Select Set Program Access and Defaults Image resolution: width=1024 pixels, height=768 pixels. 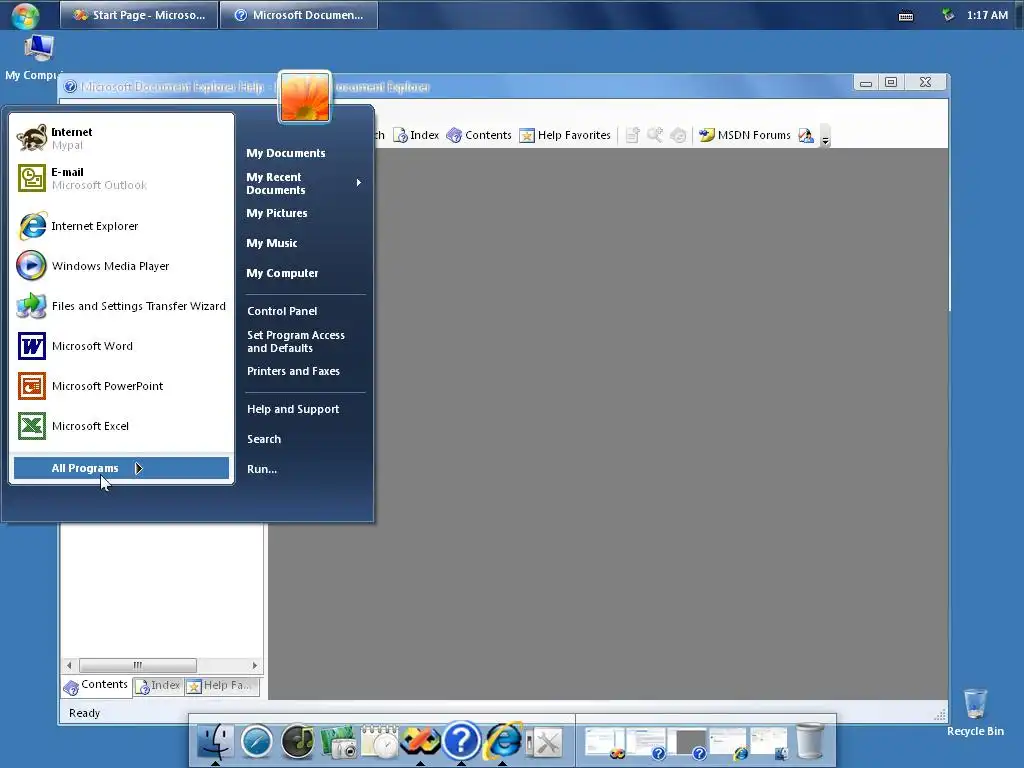[296, 342]
